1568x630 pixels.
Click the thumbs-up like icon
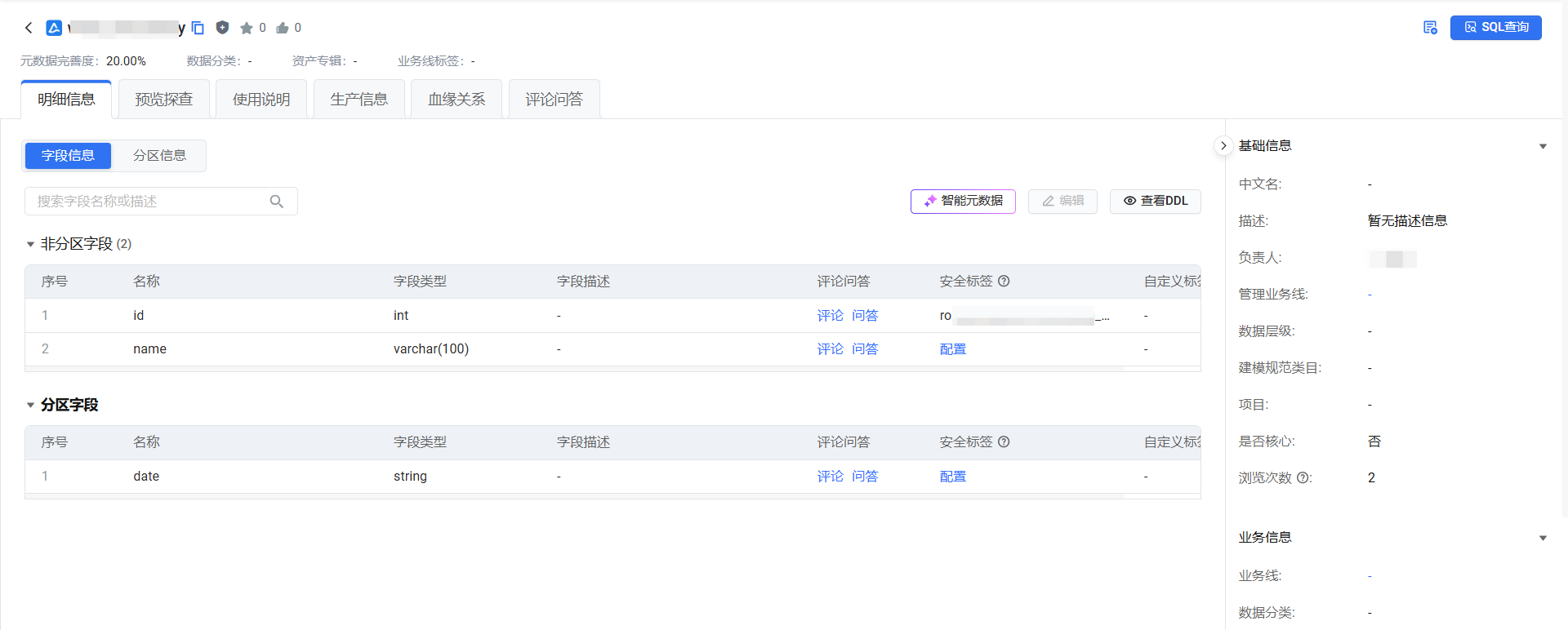(x=283, y=28)
